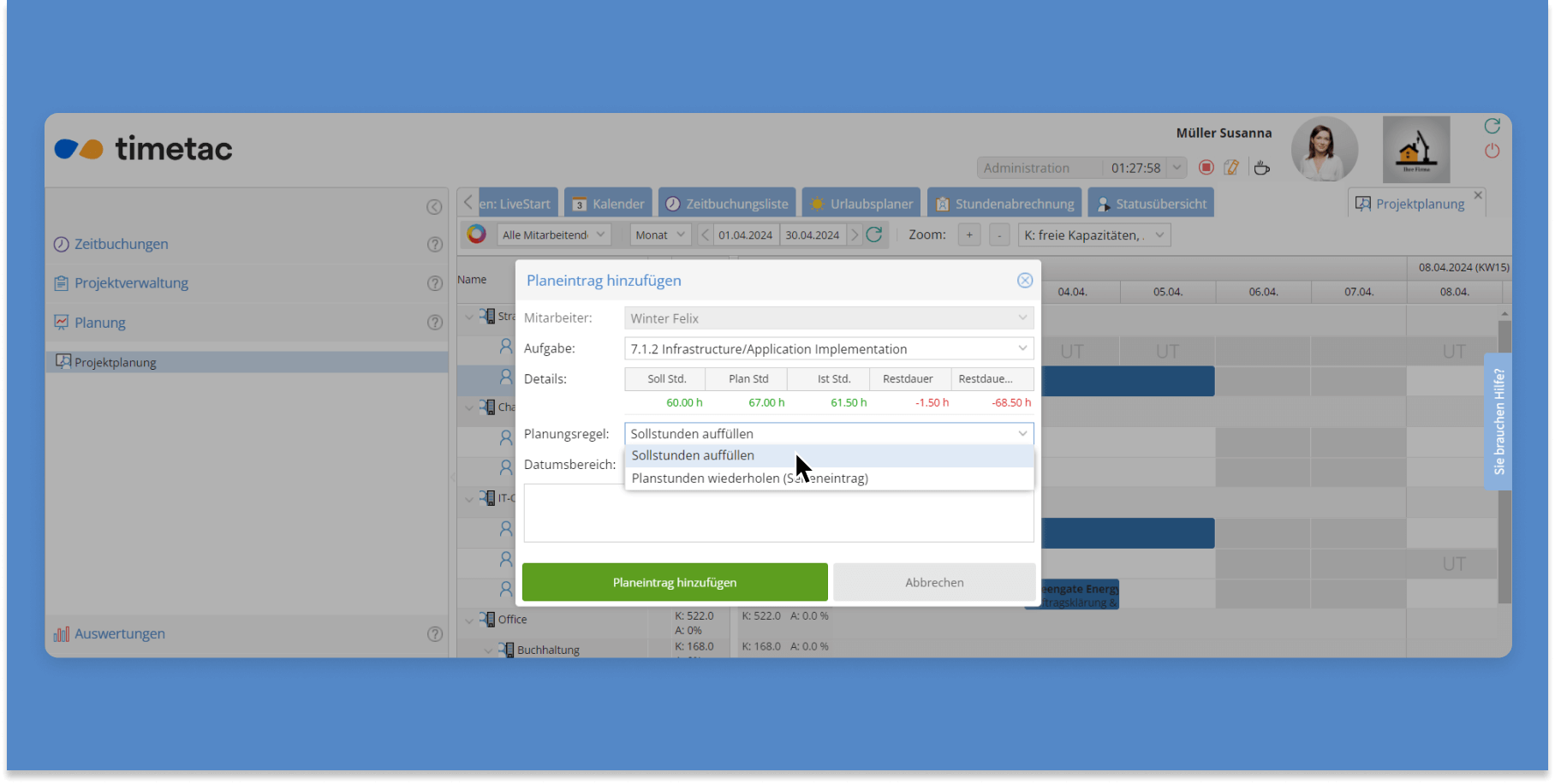Image resolution: width=1555 pixels, height=784 pixels.
Task: Click the colorful circle icon in the toolbar
Action: (x=477, y=235)
